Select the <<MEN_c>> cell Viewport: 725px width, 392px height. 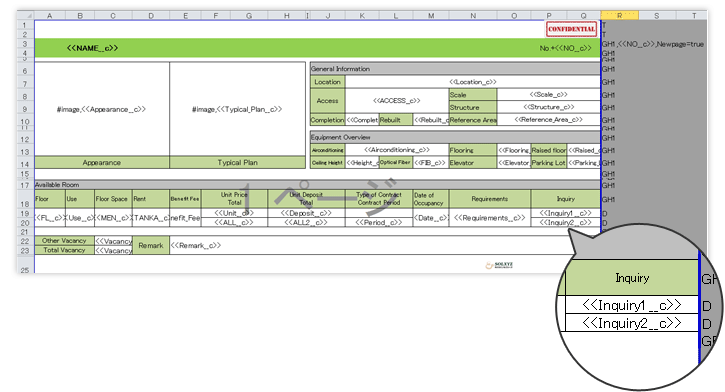(113, 217)
